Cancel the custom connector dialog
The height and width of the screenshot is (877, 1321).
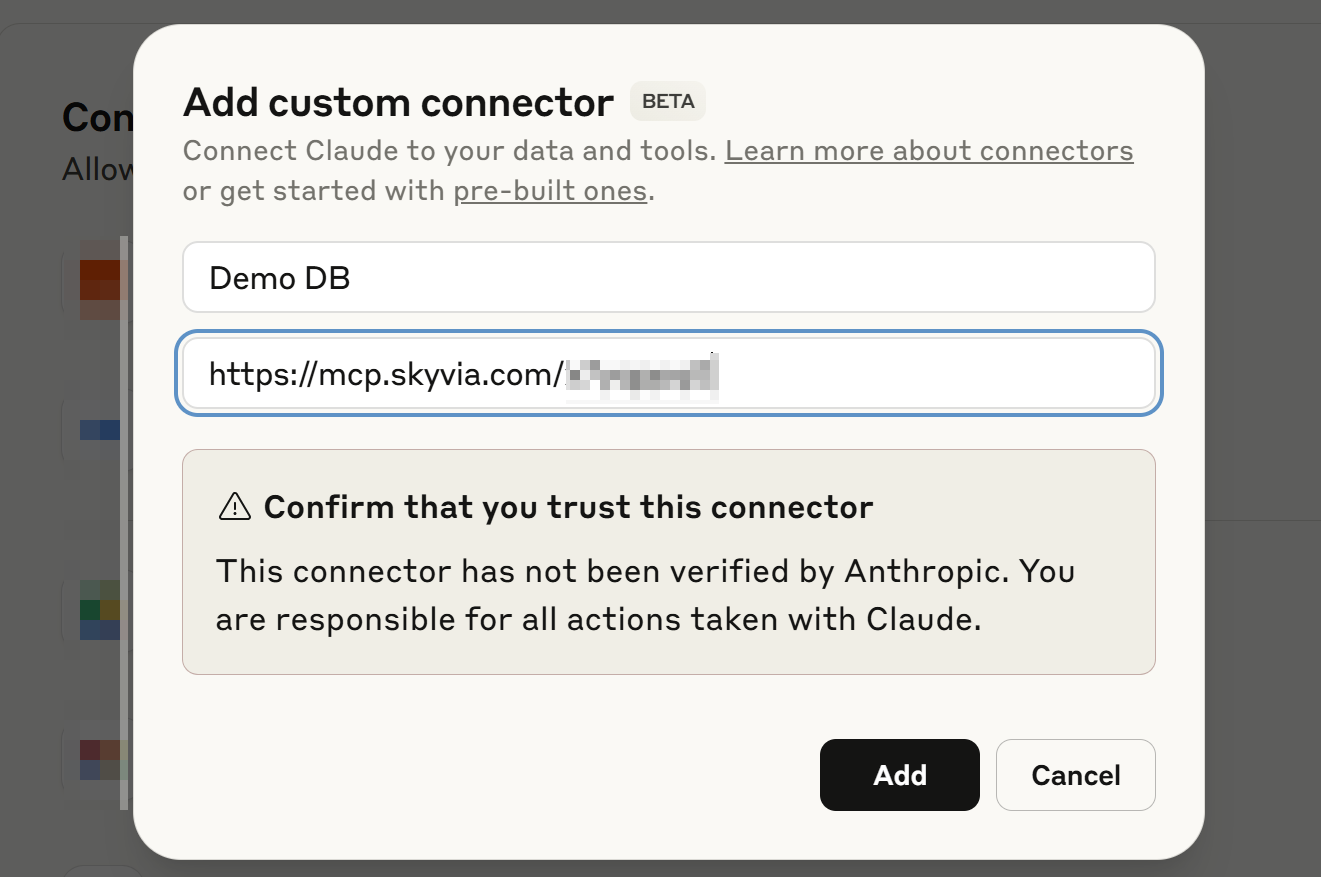click(1076, 775)
